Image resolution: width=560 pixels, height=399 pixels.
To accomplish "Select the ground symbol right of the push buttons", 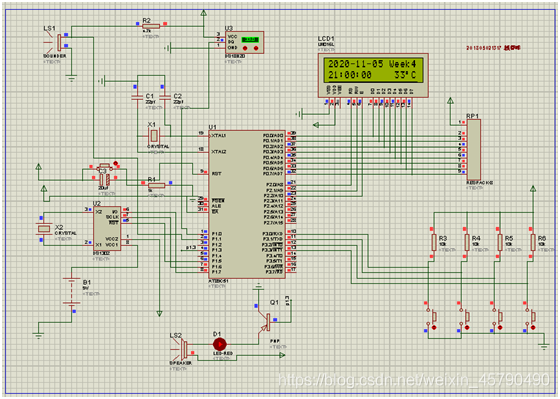I will (x=544, y=346).
